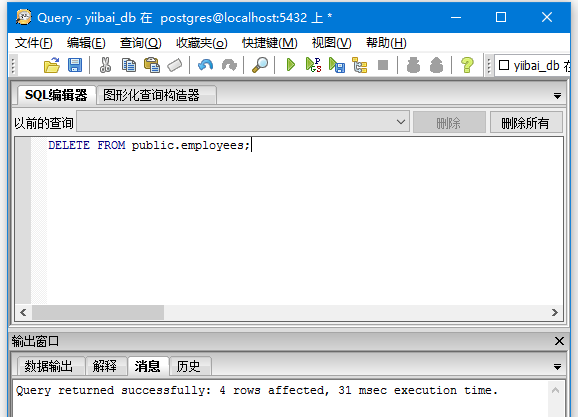Switch to the 数据输出 tab
Viewport: 578px width, 417px height.
click(49, 366)
